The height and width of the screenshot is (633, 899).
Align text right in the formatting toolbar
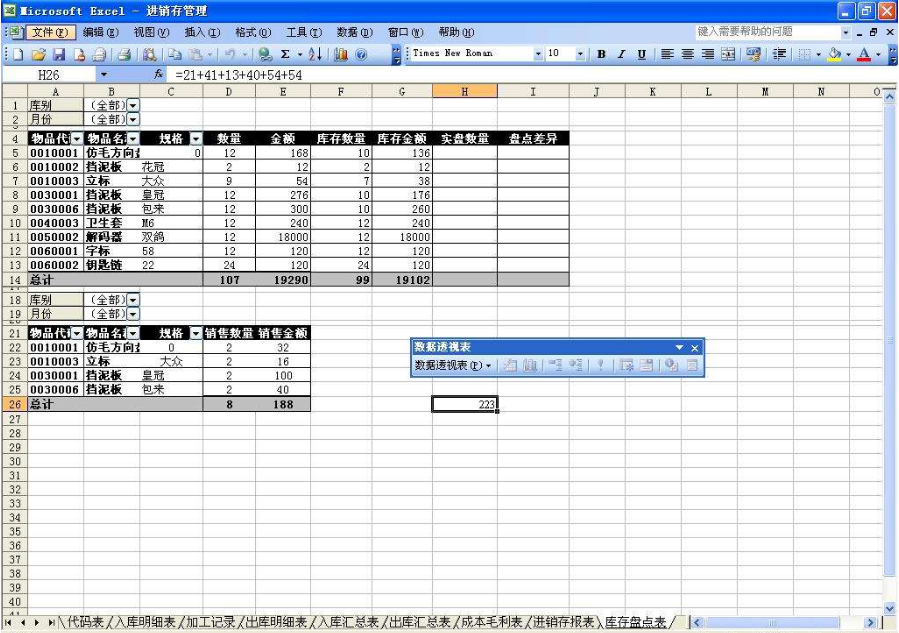(708, 54)
